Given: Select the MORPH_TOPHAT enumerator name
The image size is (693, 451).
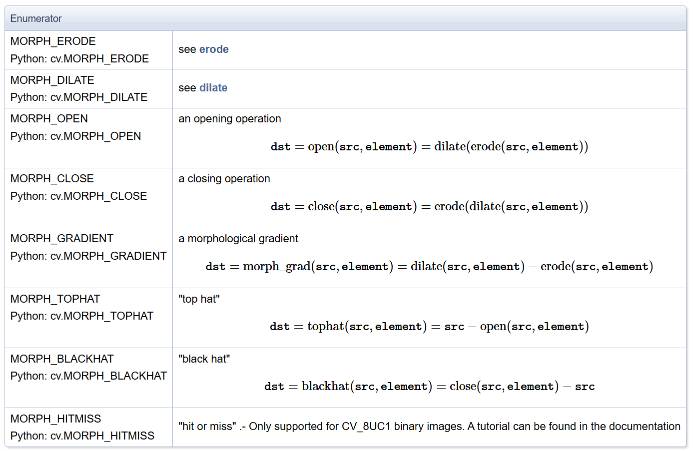Looking at the screenshot, I should [x=56, y=299].
